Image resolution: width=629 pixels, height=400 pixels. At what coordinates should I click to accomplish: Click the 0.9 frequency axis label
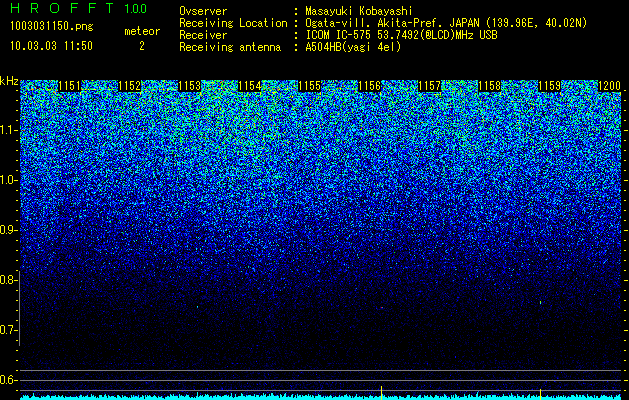click(x=8, y=230)
